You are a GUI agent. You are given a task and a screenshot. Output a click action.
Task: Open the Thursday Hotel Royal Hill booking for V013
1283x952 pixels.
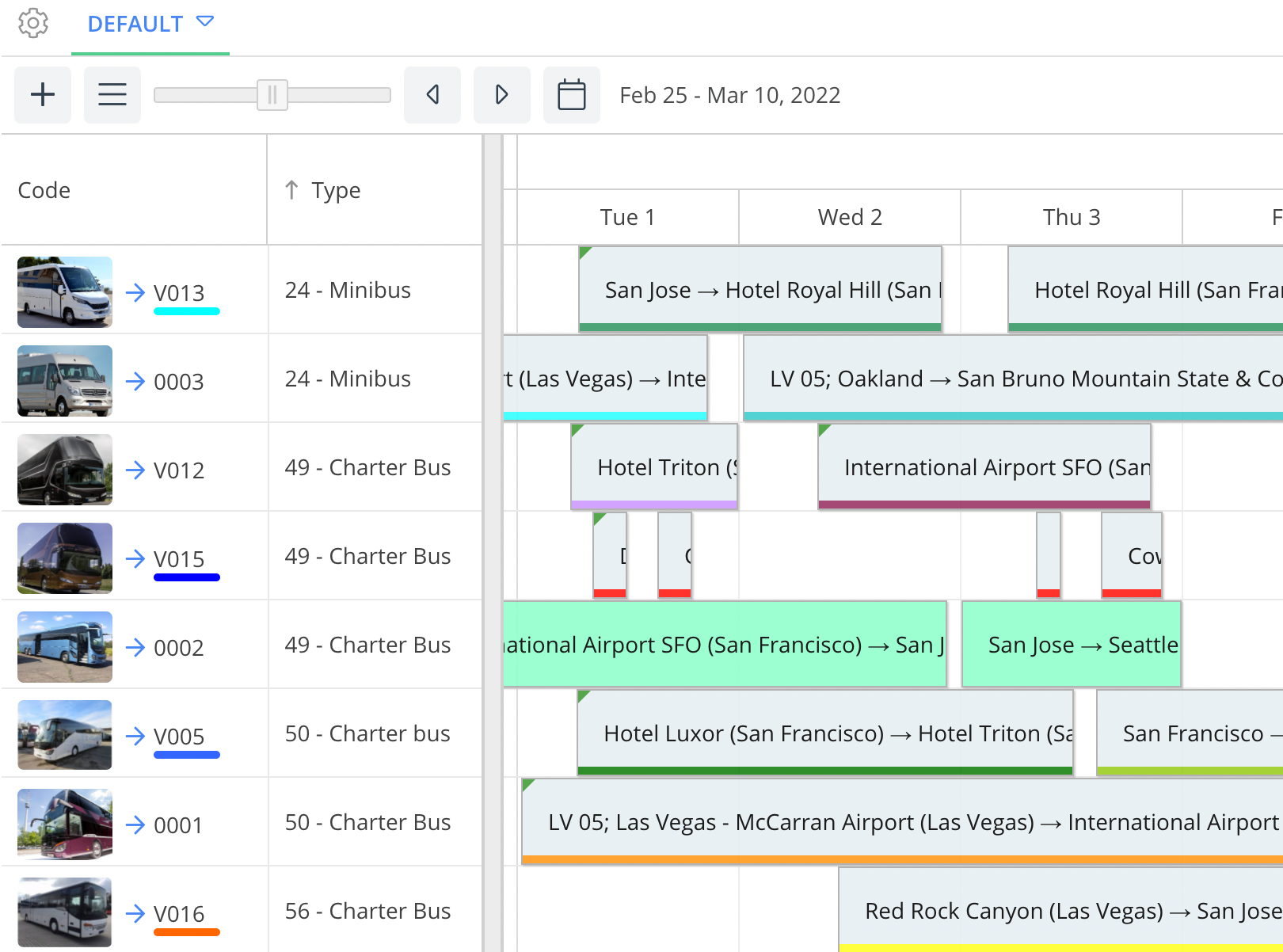(x=1145, y=289)
